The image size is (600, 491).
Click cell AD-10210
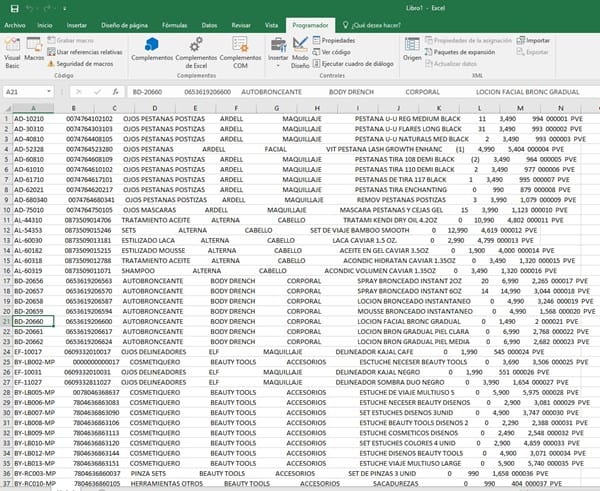click(33, 119)
